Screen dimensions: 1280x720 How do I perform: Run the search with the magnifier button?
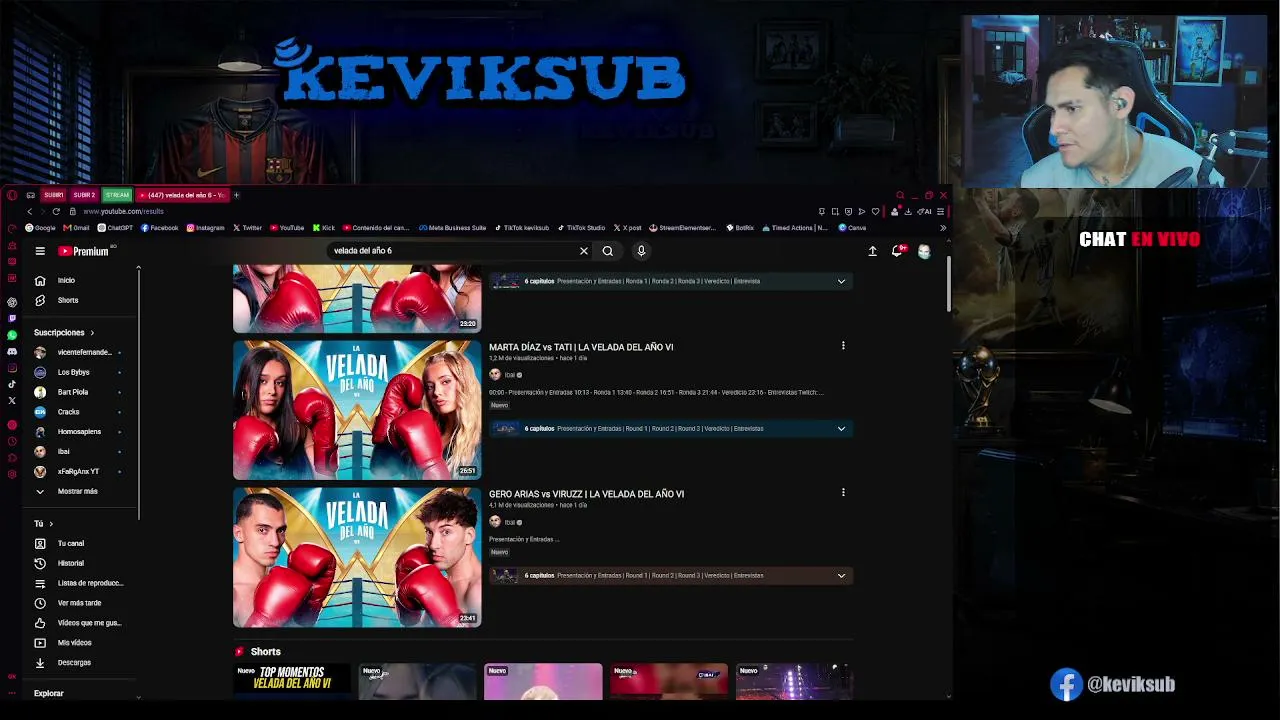[x=607, y=251]
